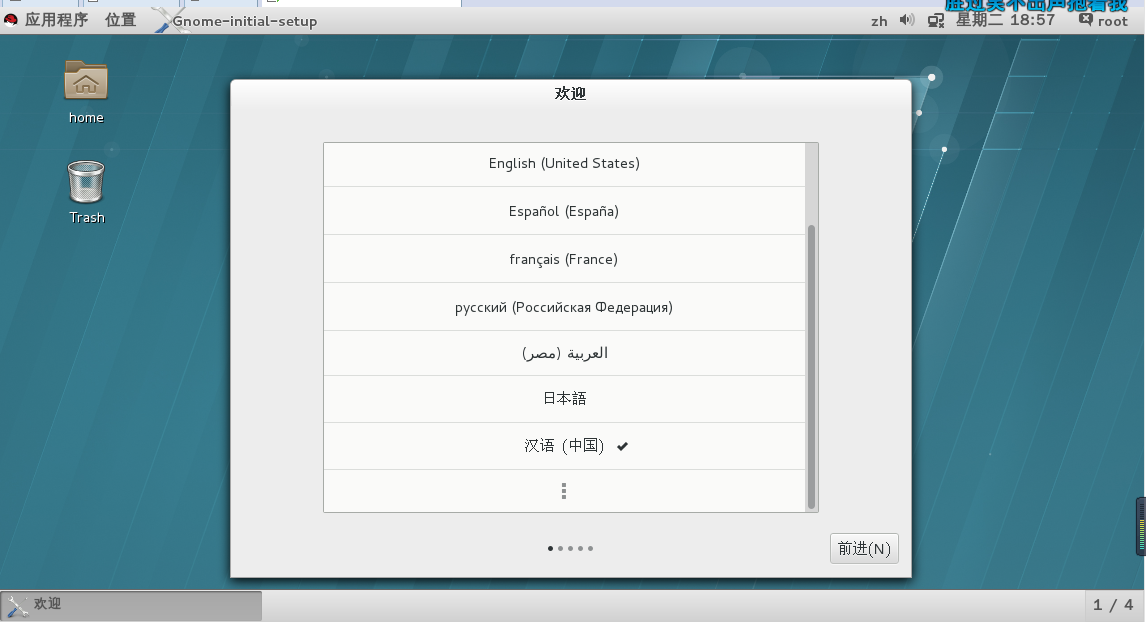Open the 位置 menu

121,20
